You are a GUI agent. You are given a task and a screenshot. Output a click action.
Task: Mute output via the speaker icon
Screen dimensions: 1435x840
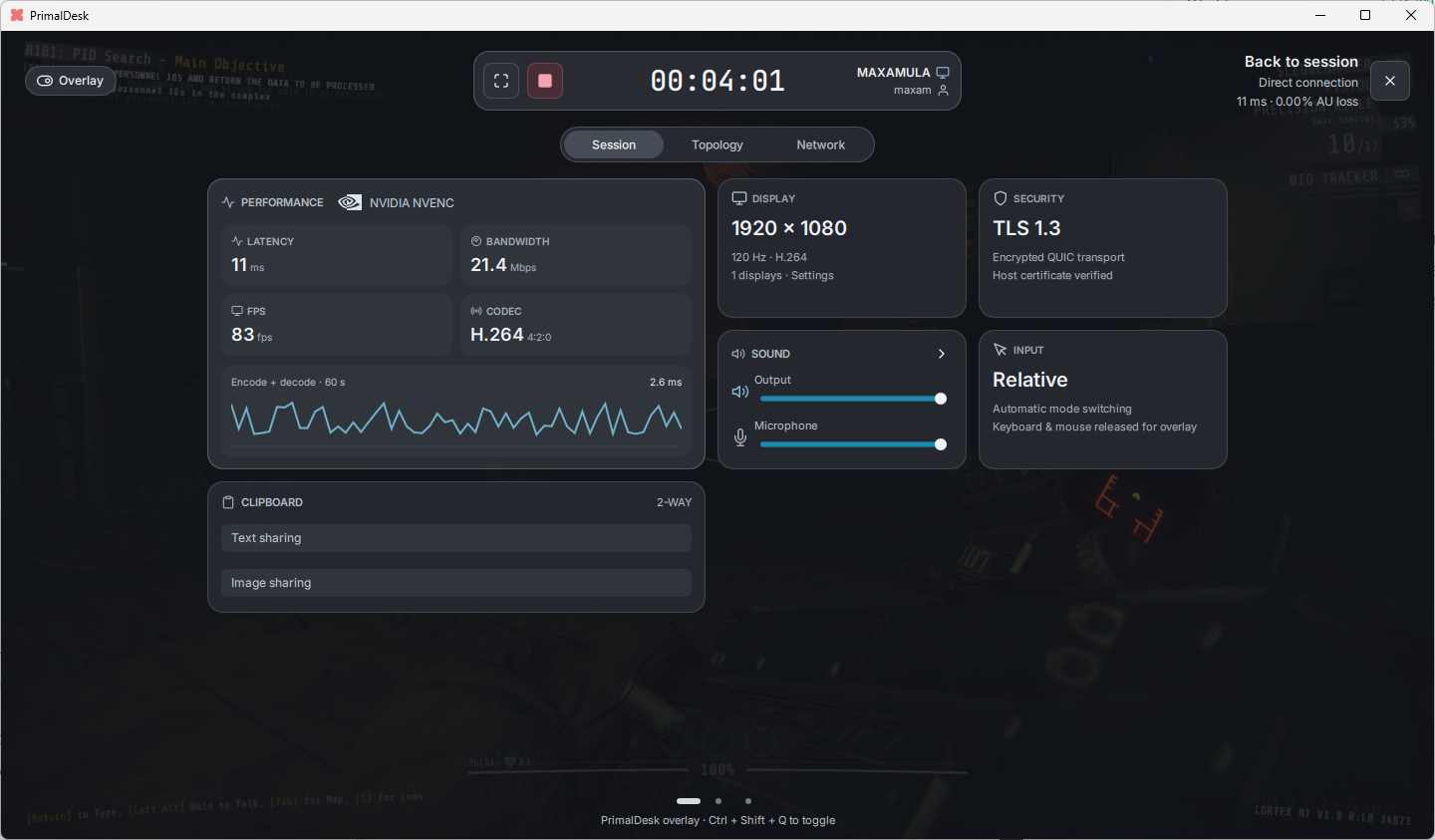(x=740, y=392)
